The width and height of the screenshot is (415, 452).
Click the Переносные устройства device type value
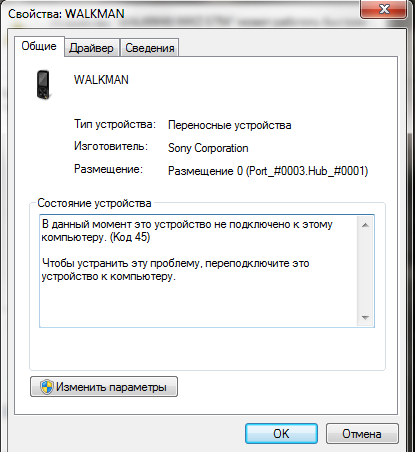[230, 125]
